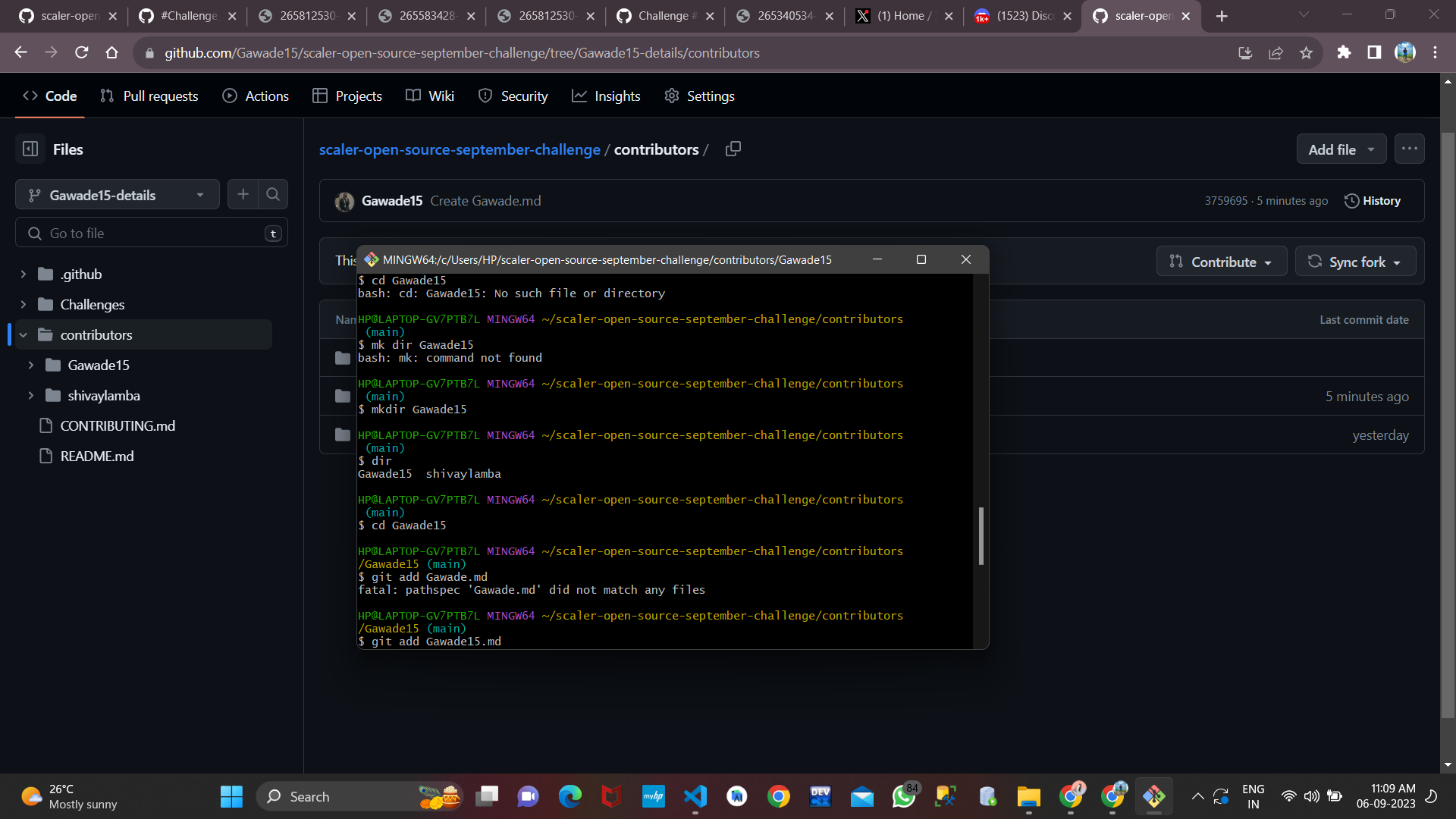Open the browser extensions puzzle icon

click(x=1344, y=52)
